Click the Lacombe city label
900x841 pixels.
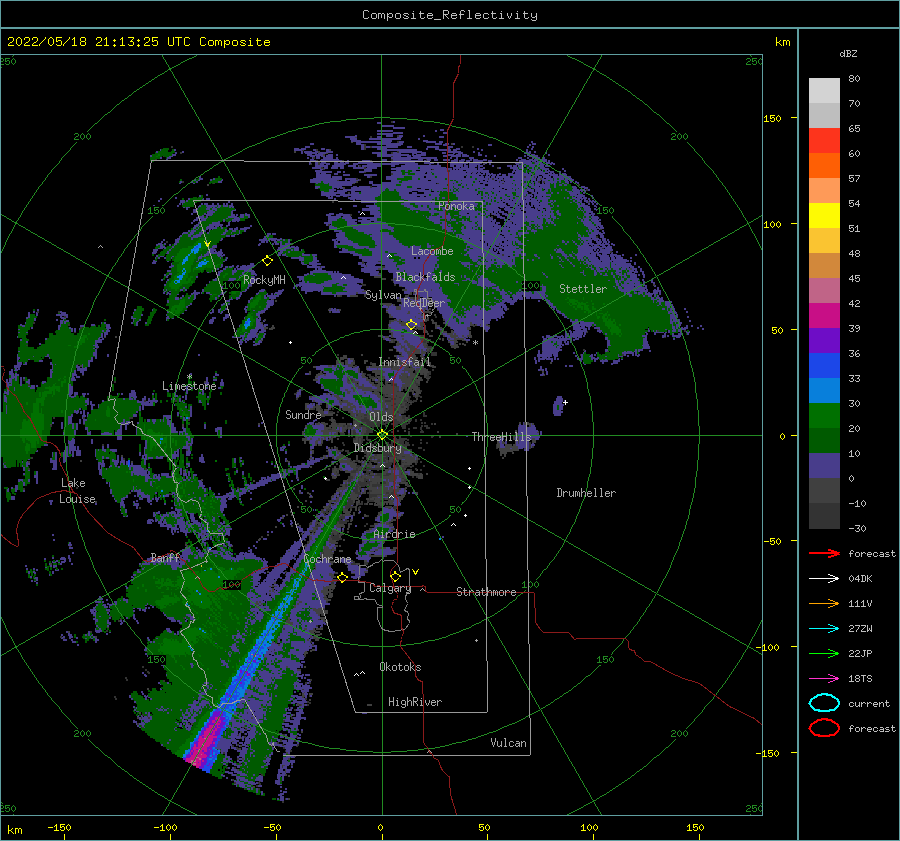pos(432,251)
